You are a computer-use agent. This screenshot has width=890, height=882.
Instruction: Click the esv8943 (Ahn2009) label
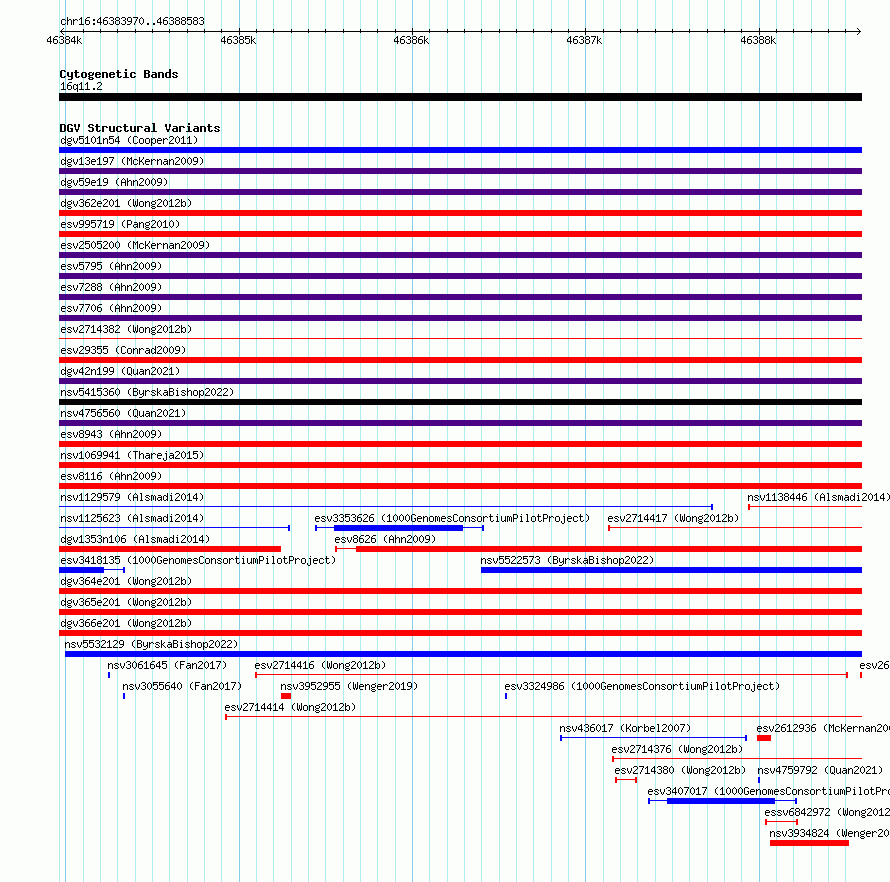(111, 434)
